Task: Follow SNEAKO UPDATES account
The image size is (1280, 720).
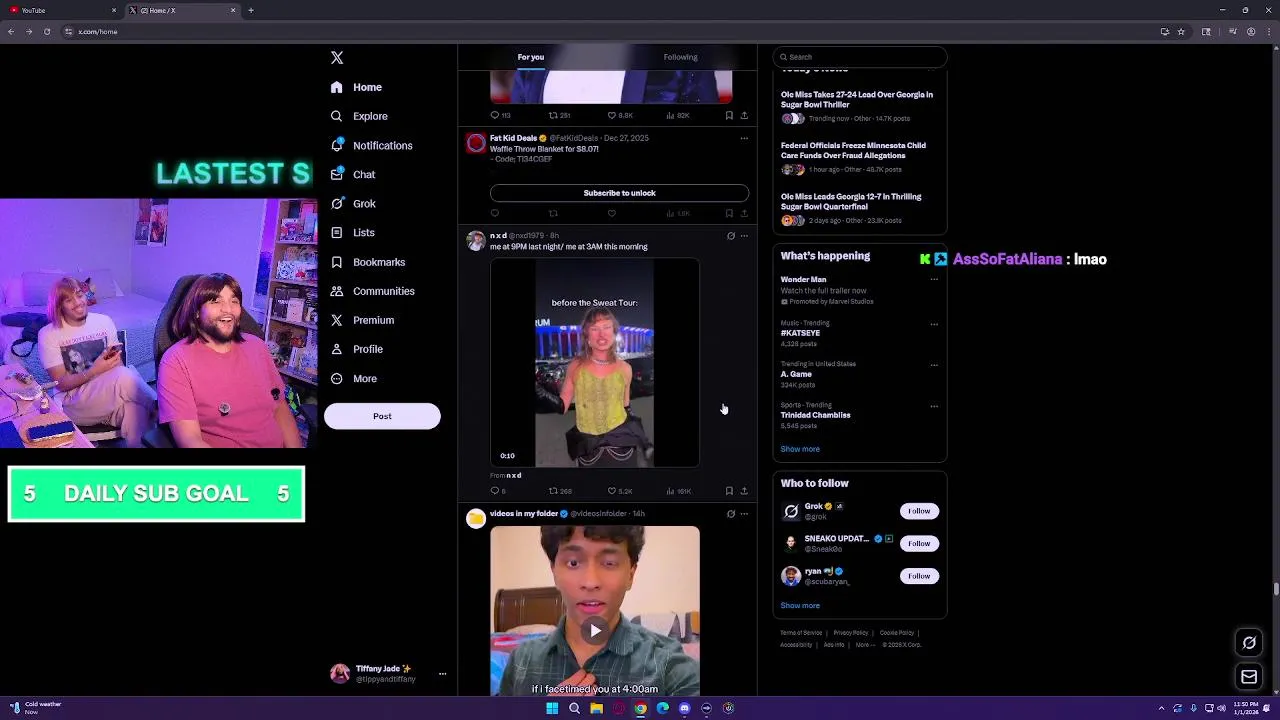Action: (x=919, y=543)
